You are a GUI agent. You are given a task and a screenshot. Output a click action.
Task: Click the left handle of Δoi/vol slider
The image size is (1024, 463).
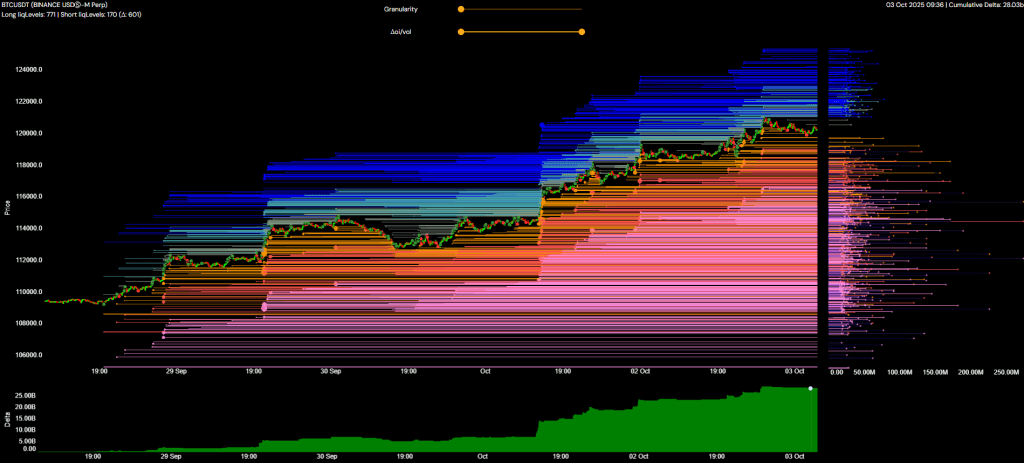click(x=461, y=31)
